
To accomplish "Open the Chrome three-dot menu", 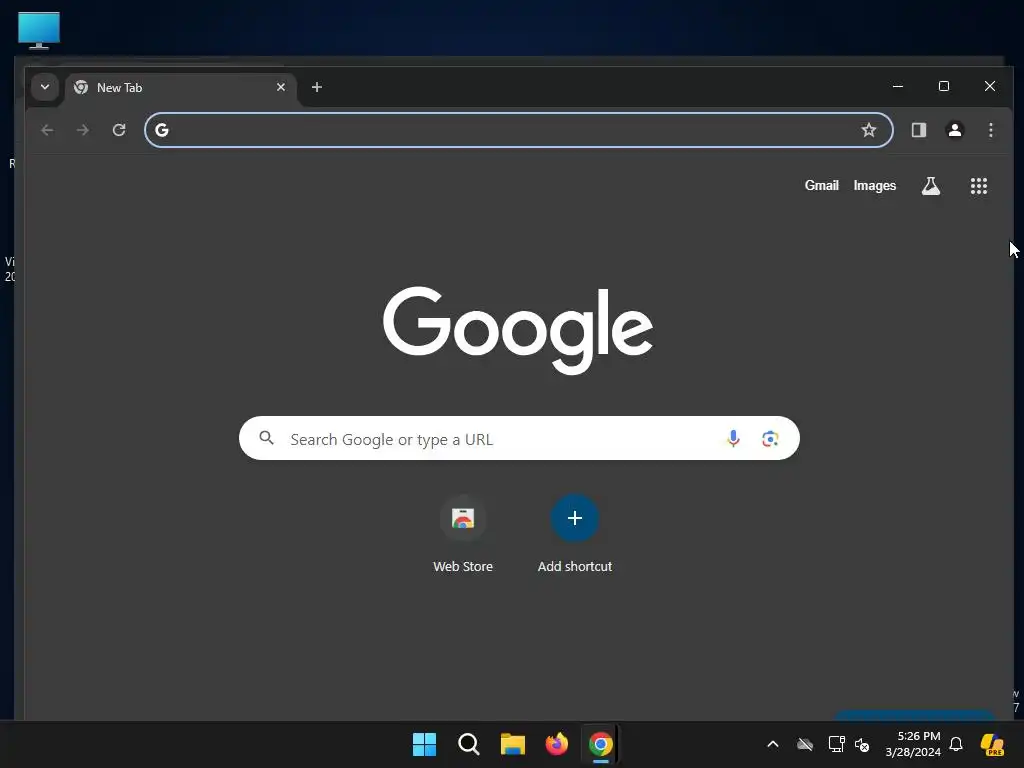I will pyautogui.click(x=991, y=130).
